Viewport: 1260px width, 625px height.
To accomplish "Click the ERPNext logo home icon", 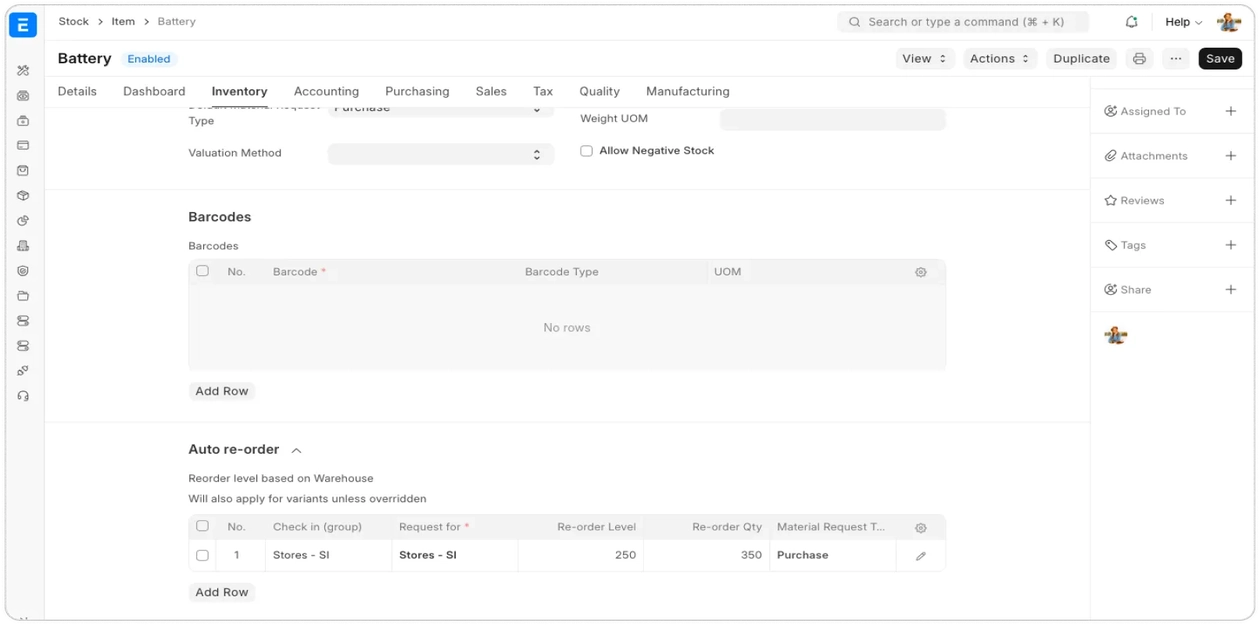I will click(x=23, y=25).
